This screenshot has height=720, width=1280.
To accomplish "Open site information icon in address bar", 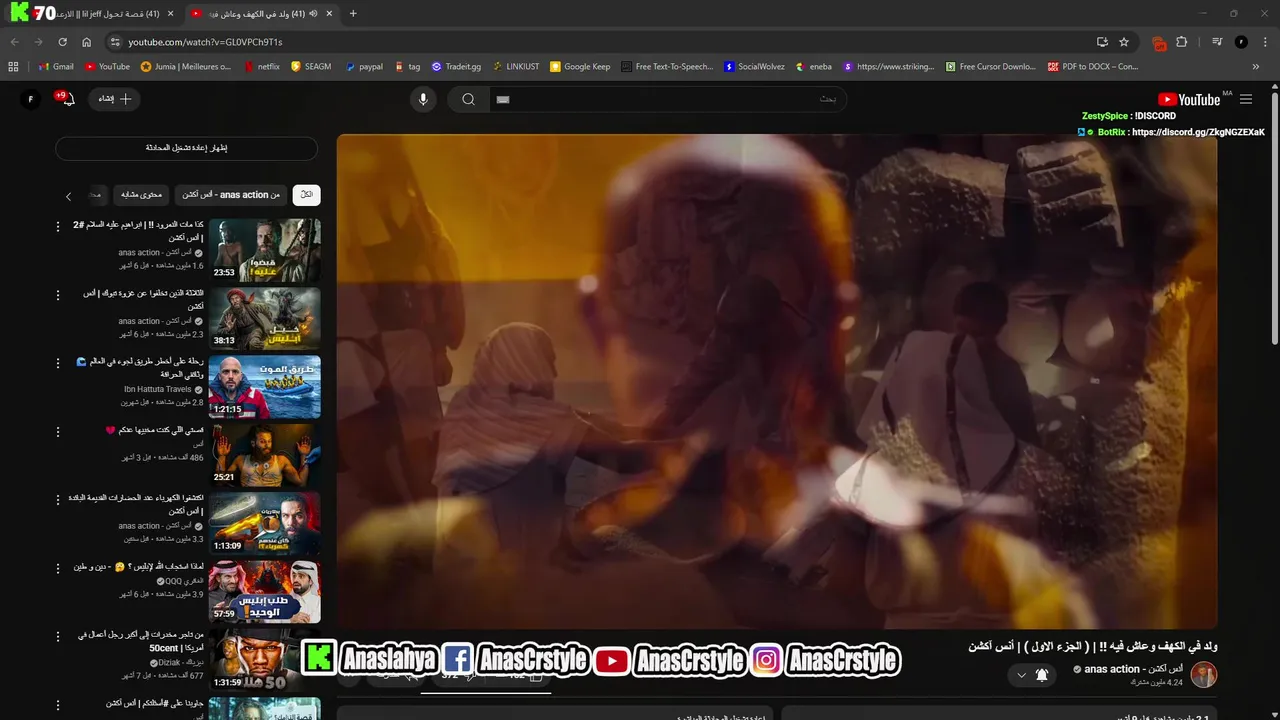I will (115, 42).
